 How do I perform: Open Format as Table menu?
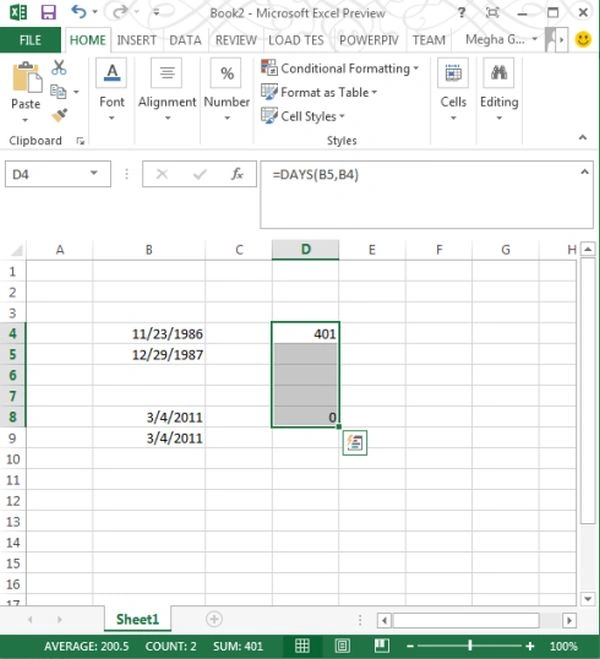(319, 92)
